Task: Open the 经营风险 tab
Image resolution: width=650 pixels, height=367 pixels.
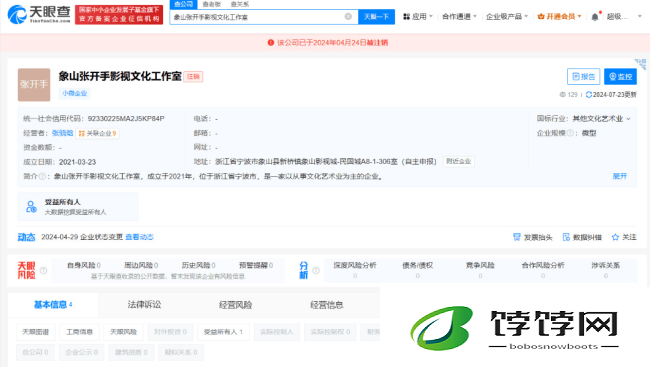Action: [x=235, y=305]
